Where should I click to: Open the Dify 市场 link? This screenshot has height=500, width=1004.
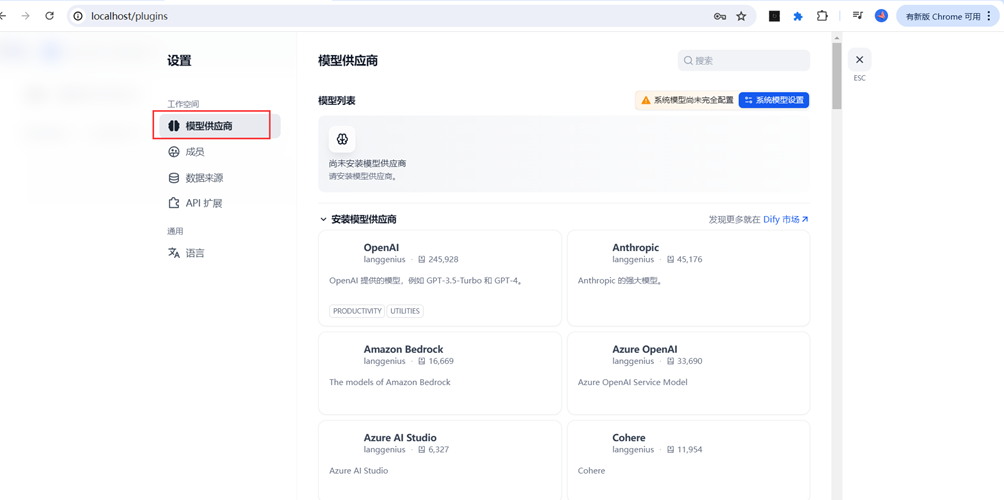(786, 219)
